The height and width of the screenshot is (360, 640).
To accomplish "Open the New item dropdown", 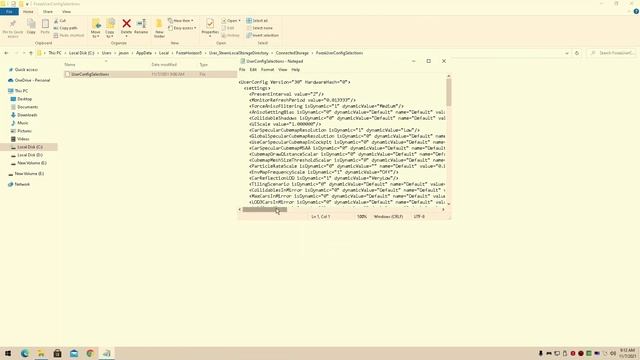I will click(x=181, y=20).
